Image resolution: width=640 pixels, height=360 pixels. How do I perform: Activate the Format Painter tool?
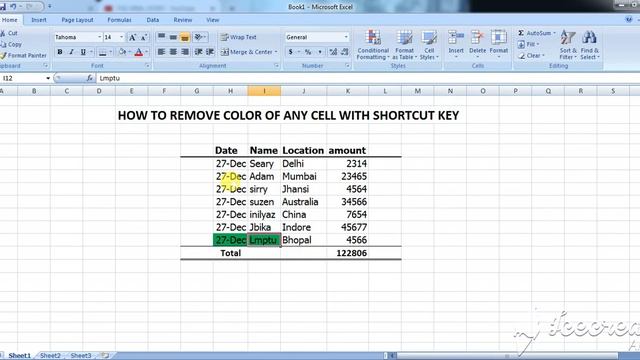[x=23, y=55]
